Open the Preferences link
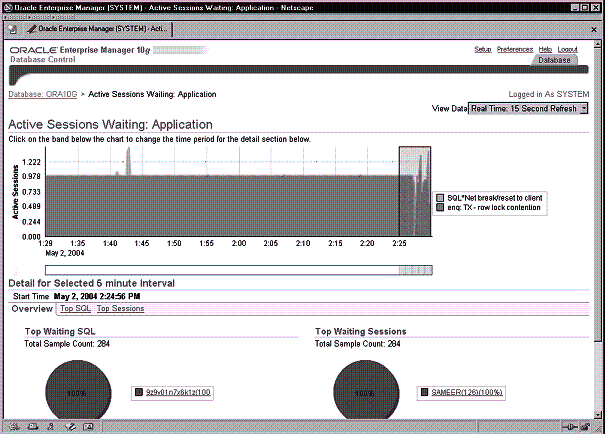This screenshot has height=434, width=605. pos(515,49)
